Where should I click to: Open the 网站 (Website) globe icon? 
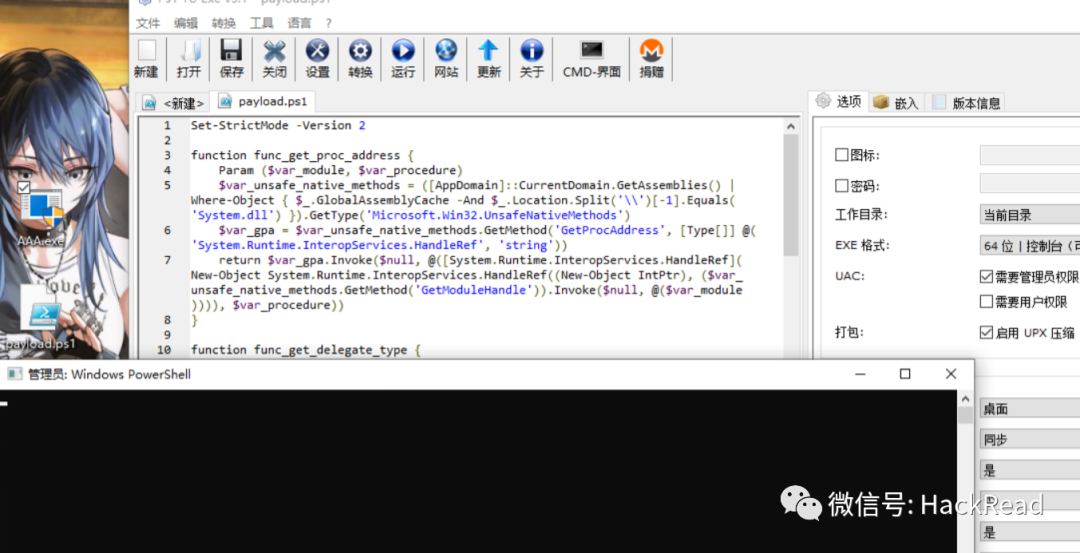446,59
